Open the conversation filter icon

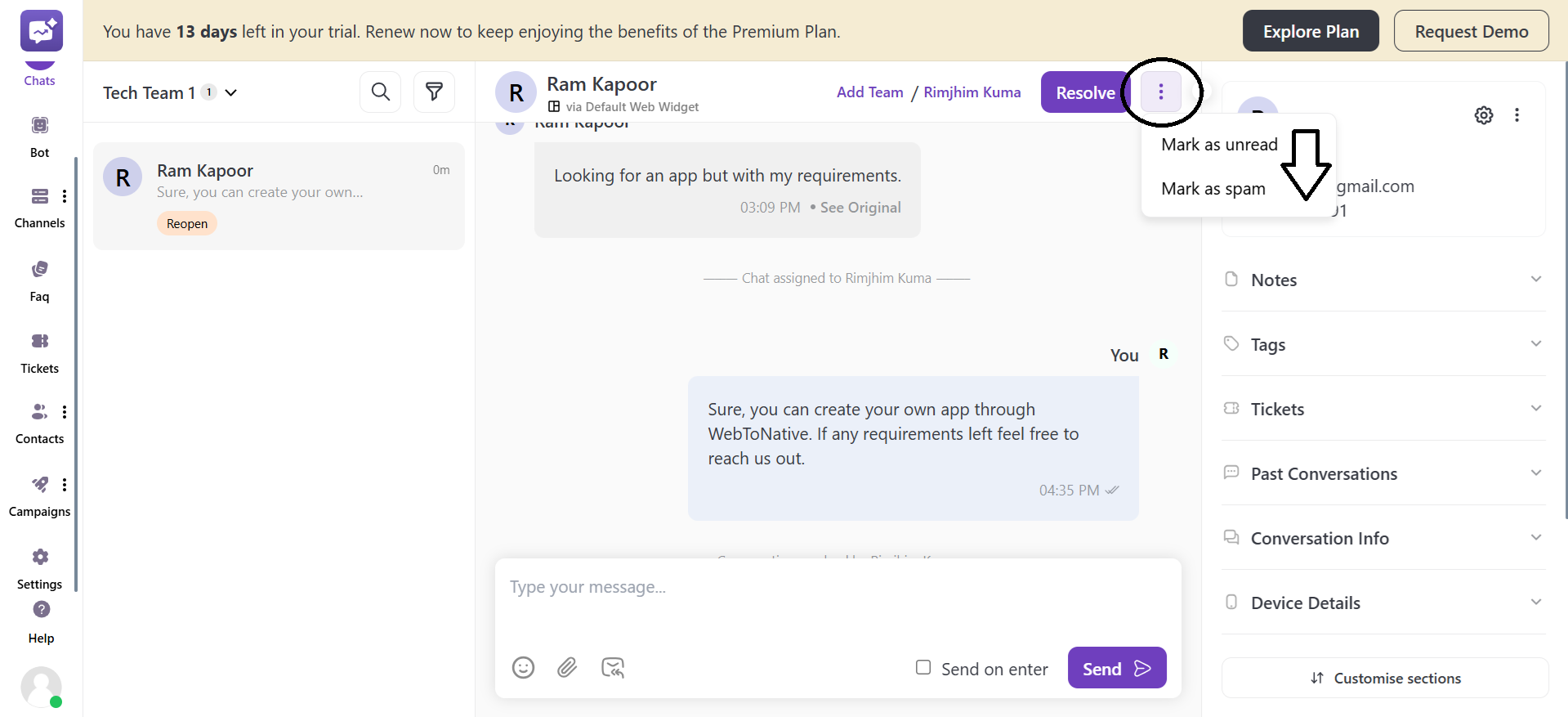pyautogui.click(x=435, y=92)
